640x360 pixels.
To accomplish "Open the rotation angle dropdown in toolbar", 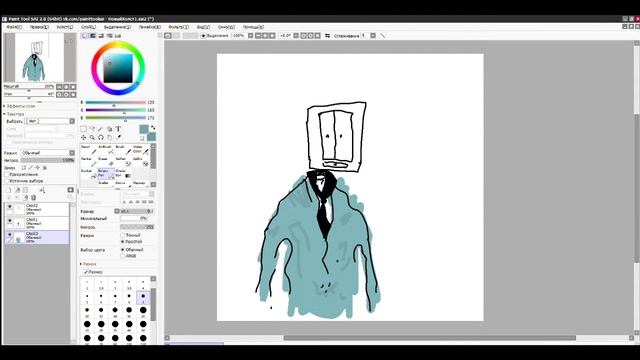I will [x=296, y=36].
